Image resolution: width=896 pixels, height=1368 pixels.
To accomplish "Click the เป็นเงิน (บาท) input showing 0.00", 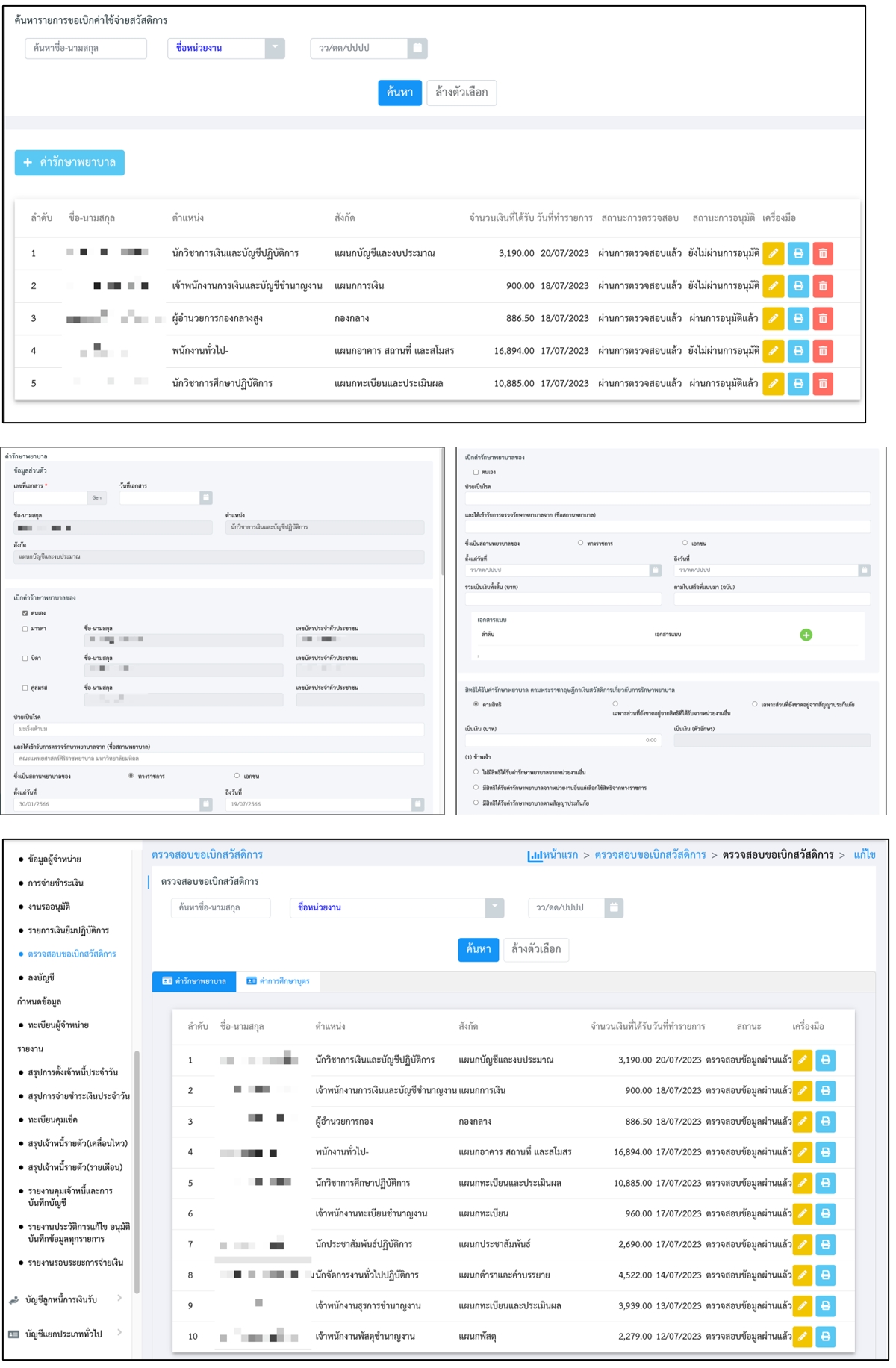I will click(x=563, y=740).
